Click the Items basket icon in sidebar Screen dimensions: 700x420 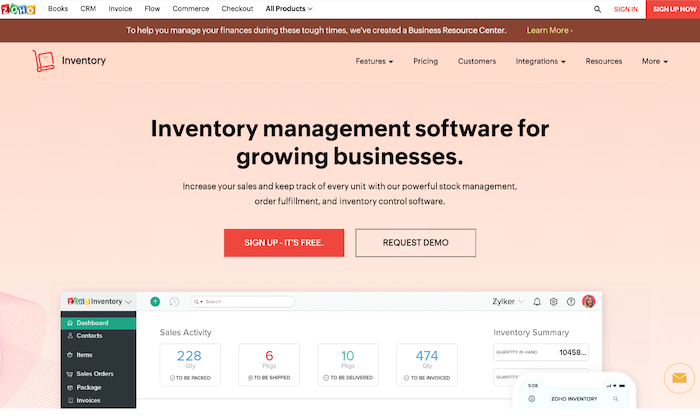coord(70,355)
